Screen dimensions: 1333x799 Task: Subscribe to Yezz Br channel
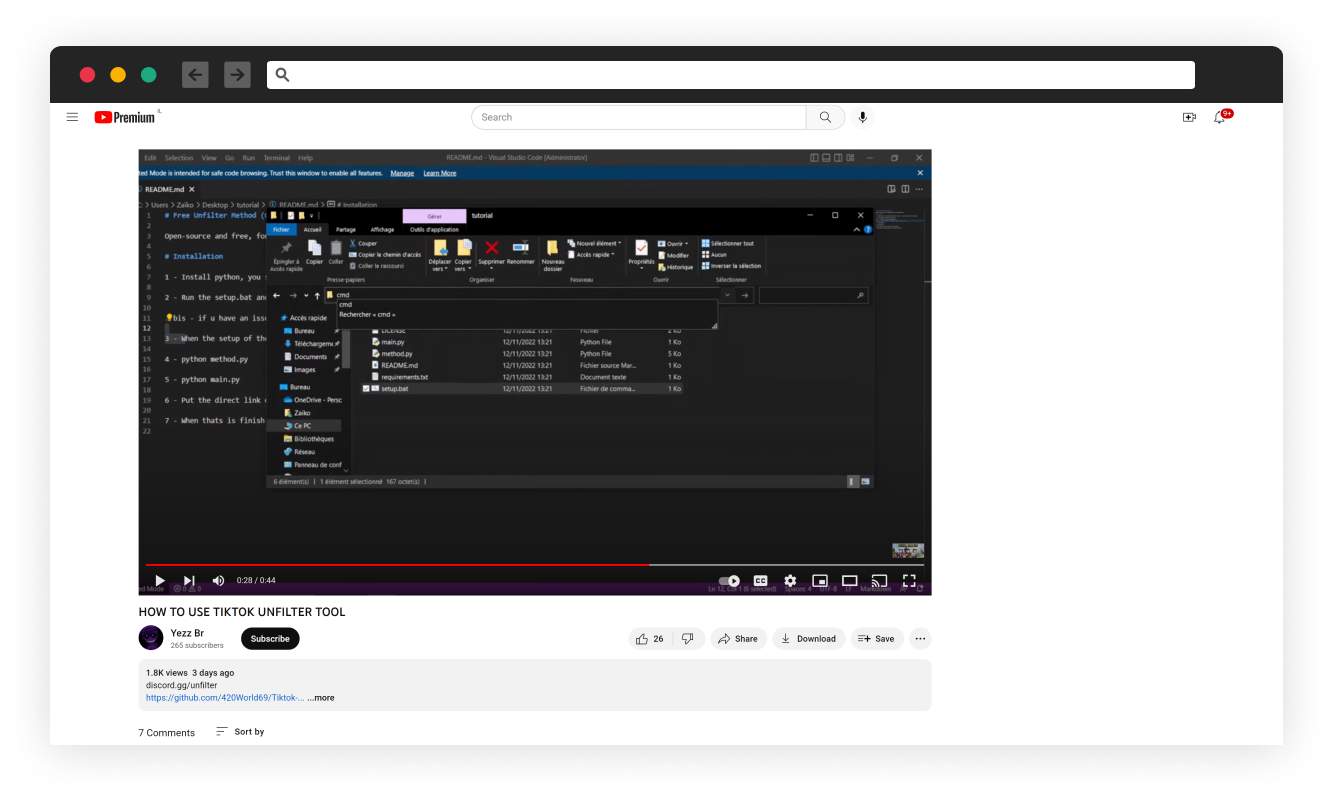[270, 638]
